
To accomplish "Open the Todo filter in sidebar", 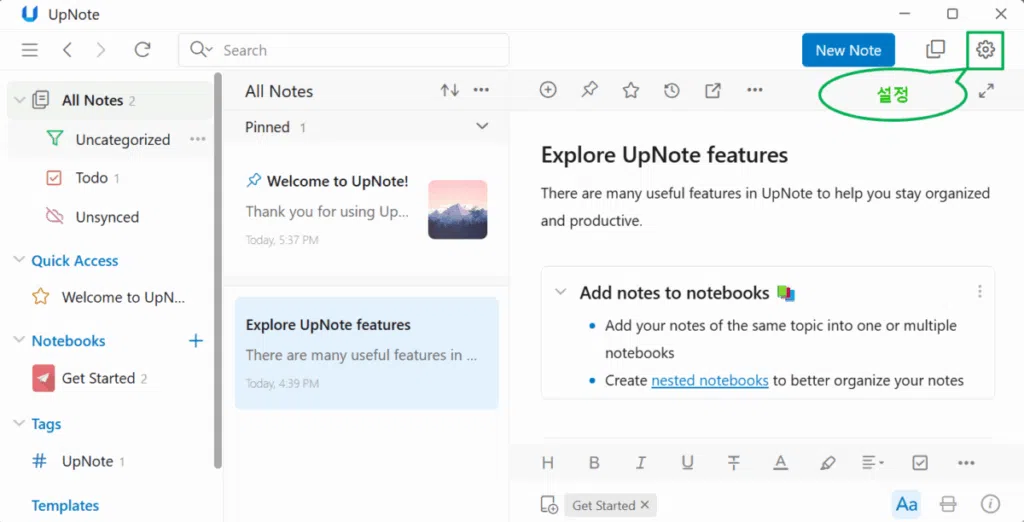I will point(91,178).
